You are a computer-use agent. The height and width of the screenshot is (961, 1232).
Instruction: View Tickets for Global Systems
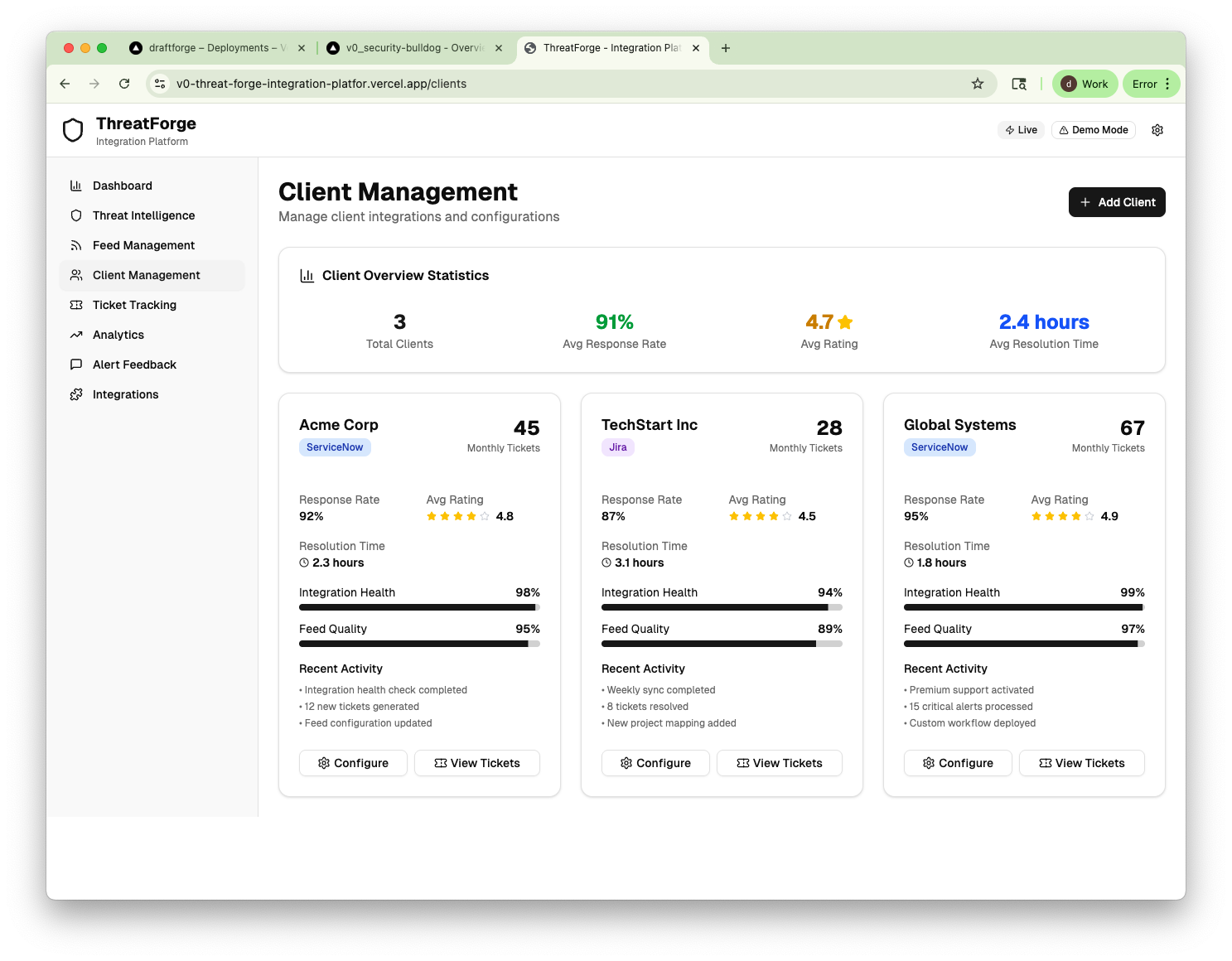1082,763
